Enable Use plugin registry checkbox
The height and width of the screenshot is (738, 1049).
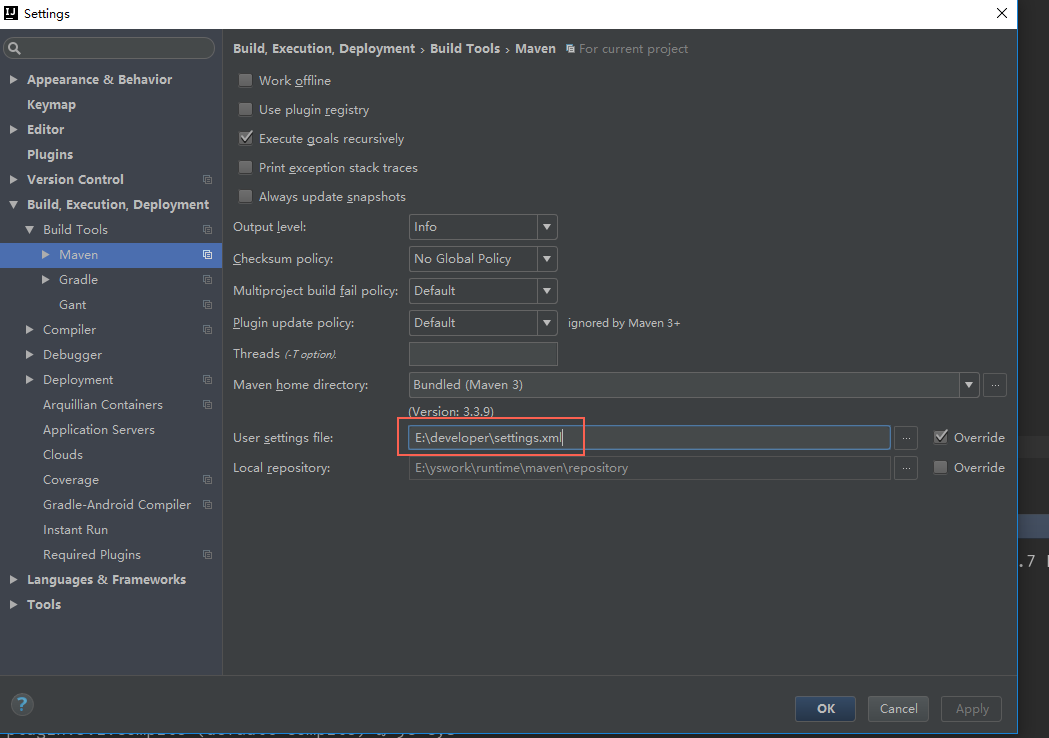point(246,109)
